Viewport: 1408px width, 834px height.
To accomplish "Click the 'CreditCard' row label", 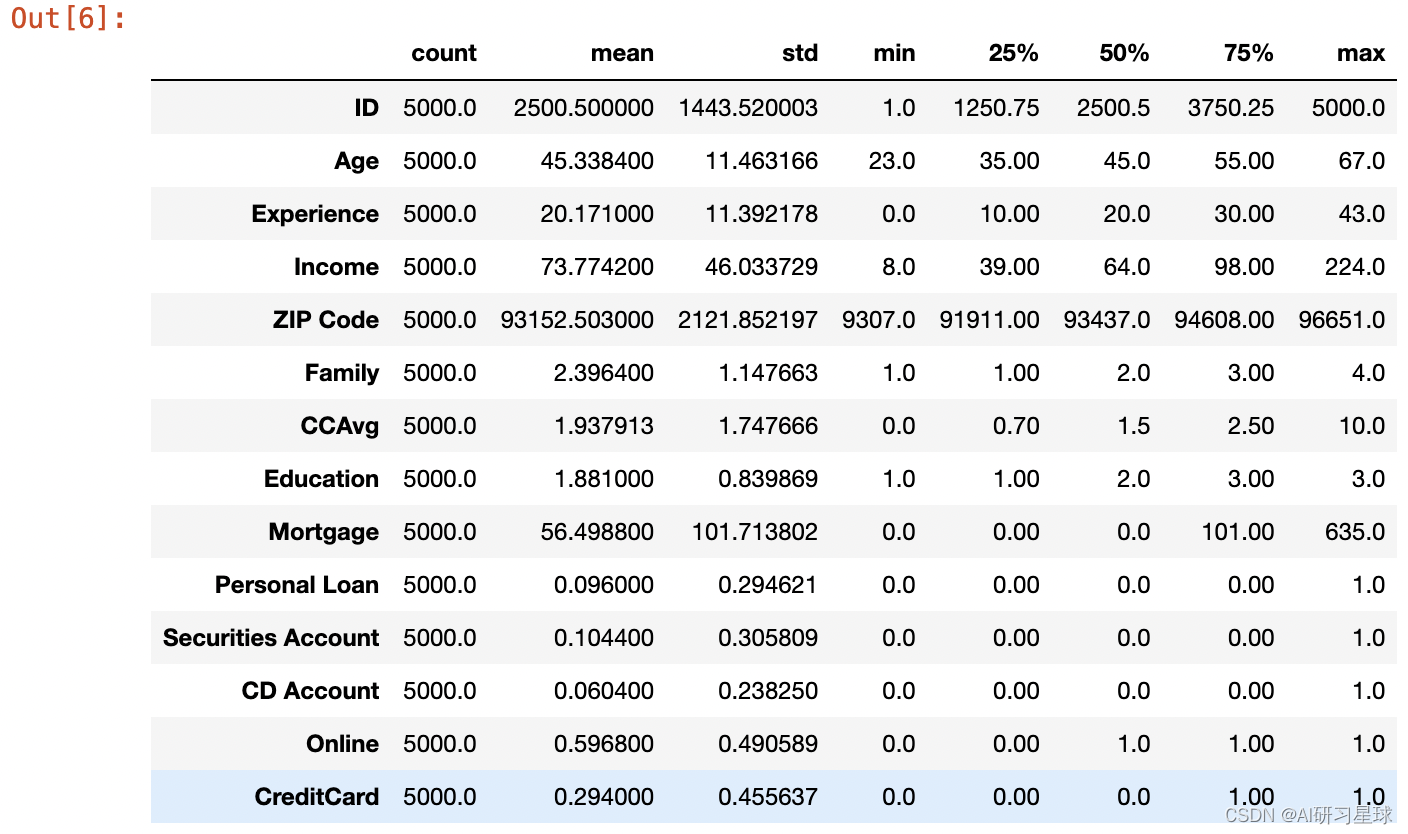I will point(317,797).
